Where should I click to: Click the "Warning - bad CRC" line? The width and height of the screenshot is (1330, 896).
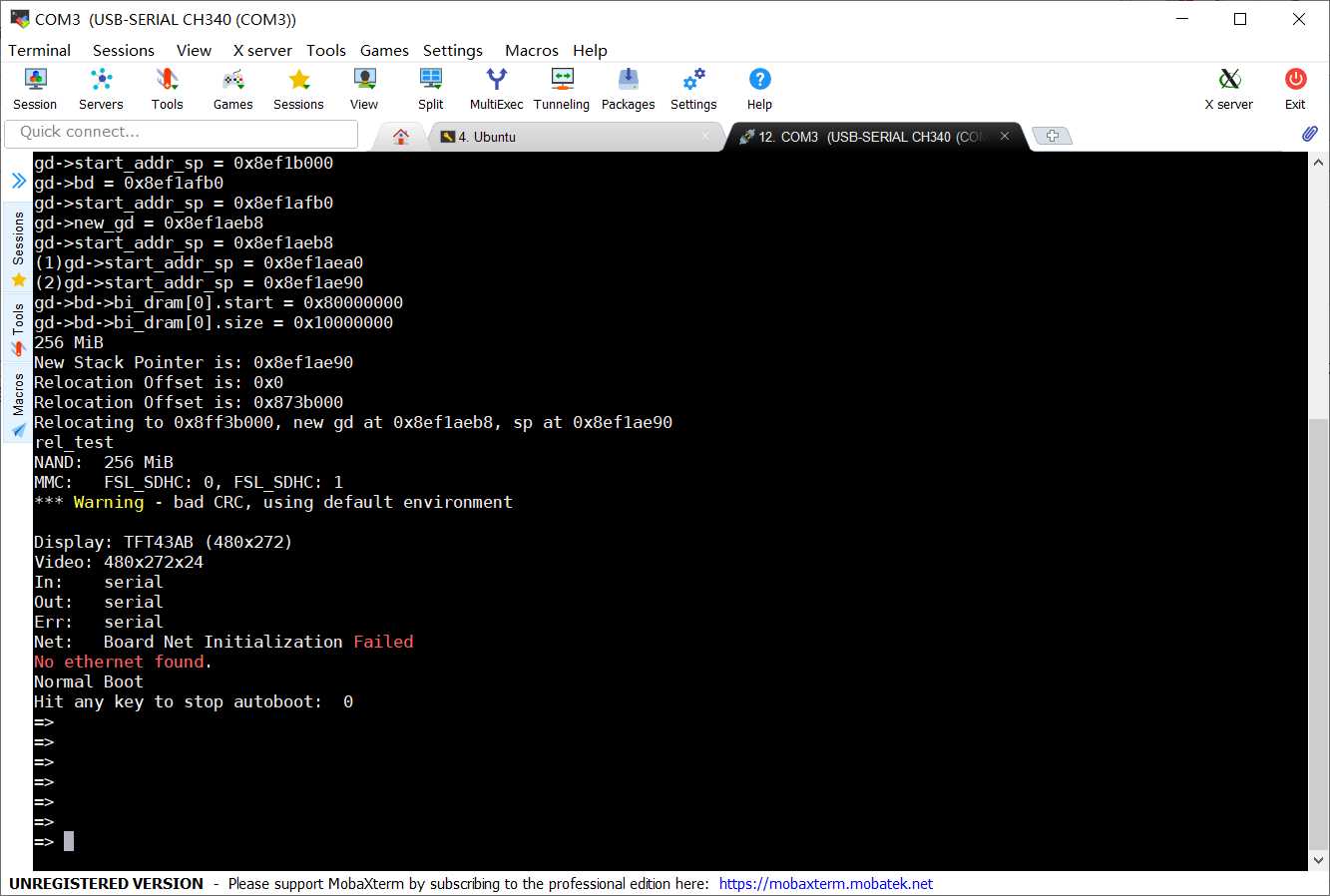click(x=273, y=502)
